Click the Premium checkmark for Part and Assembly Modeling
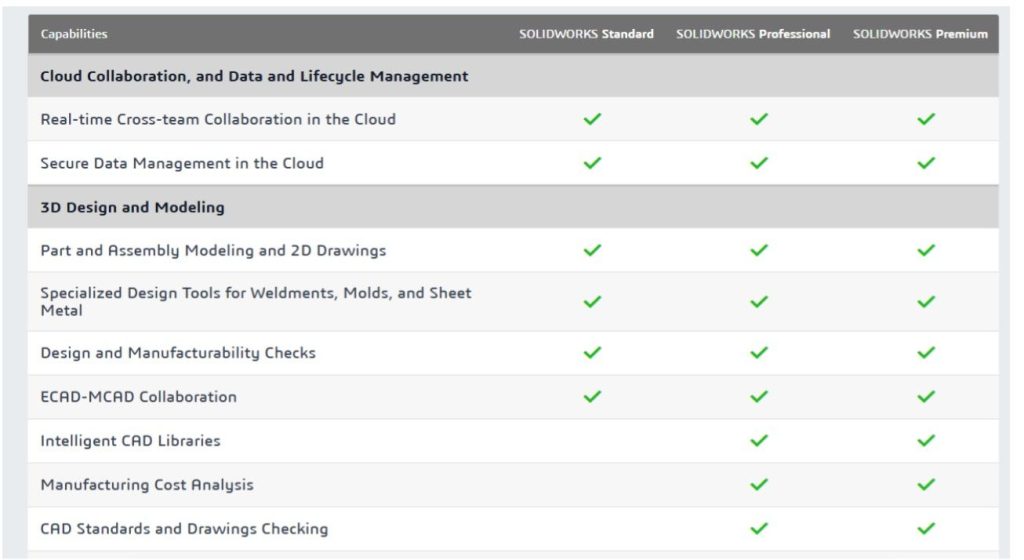 pos(926,250)
